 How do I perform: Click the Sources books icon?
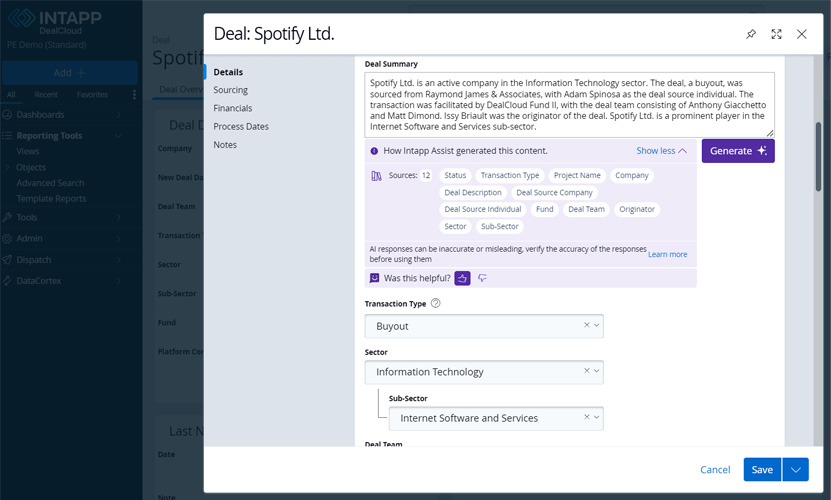point(376,176)
